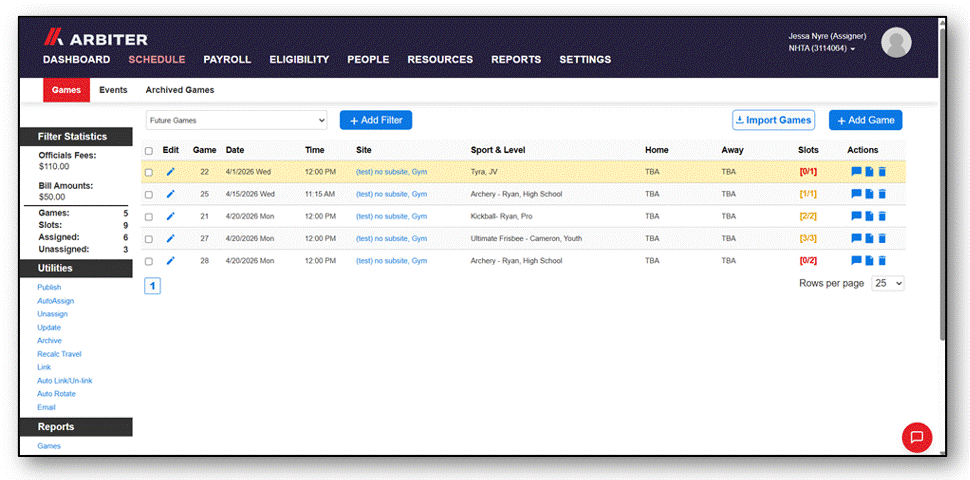Toggle the select-all checkbox in table header

[148, 151]
